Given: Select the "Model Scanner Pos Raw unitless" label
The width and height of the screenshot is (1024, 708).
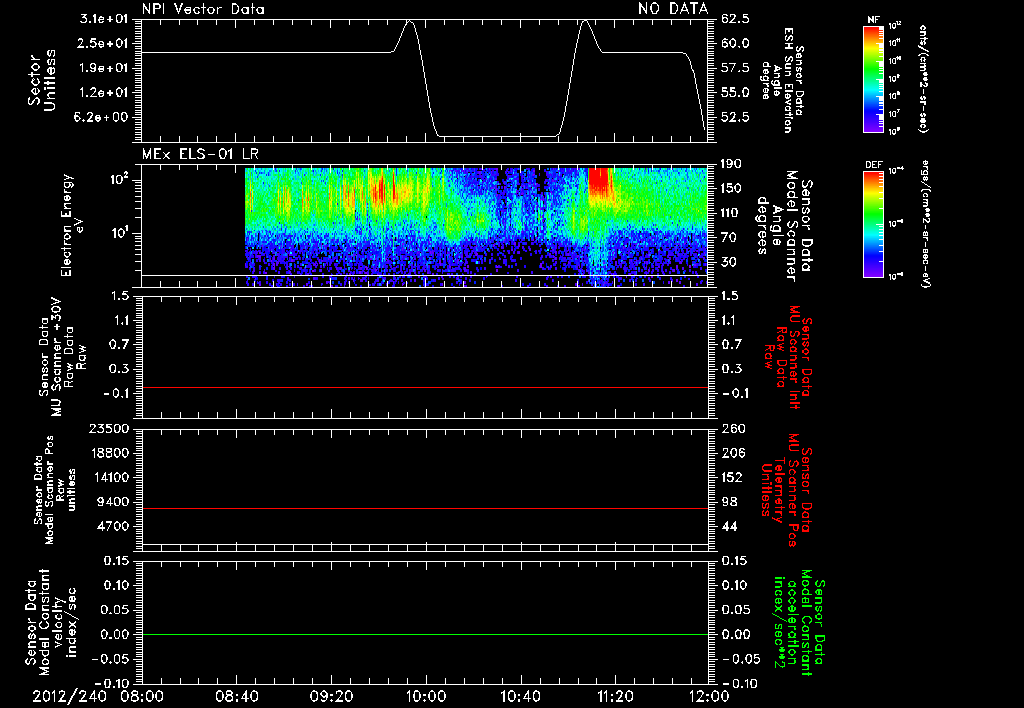Looking at the screenshot, I should pyautogui.click(x=55, y=490).
